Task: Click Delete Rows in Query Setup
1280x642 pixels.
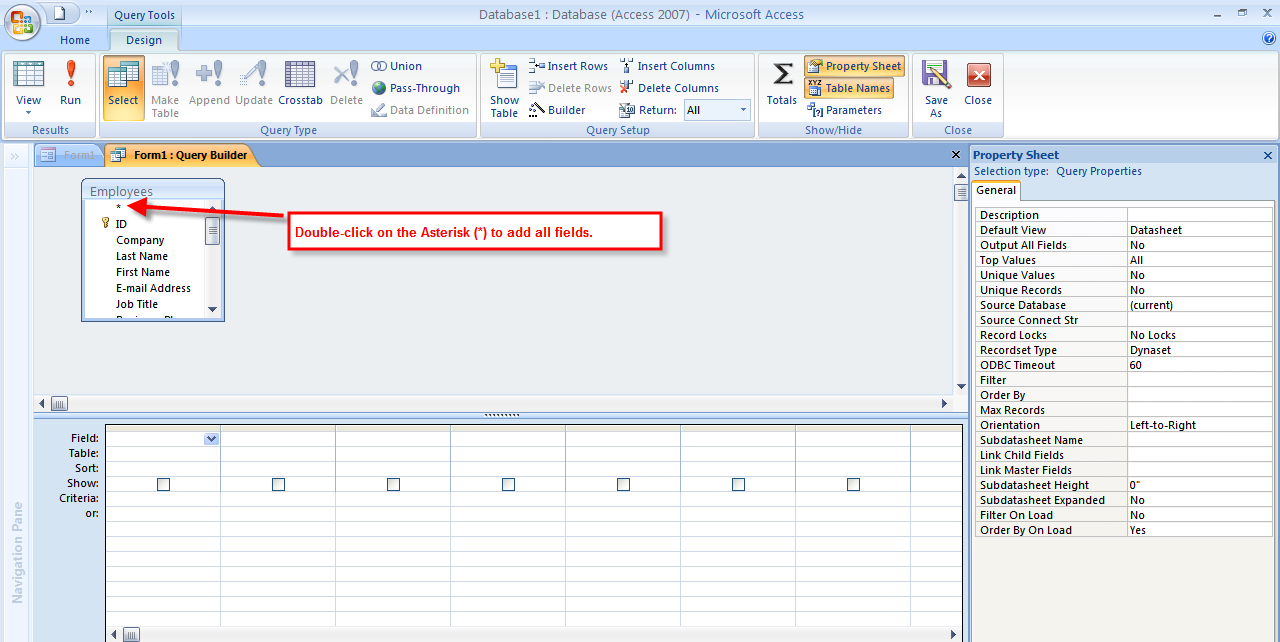Action: click(x=570, y=88)
